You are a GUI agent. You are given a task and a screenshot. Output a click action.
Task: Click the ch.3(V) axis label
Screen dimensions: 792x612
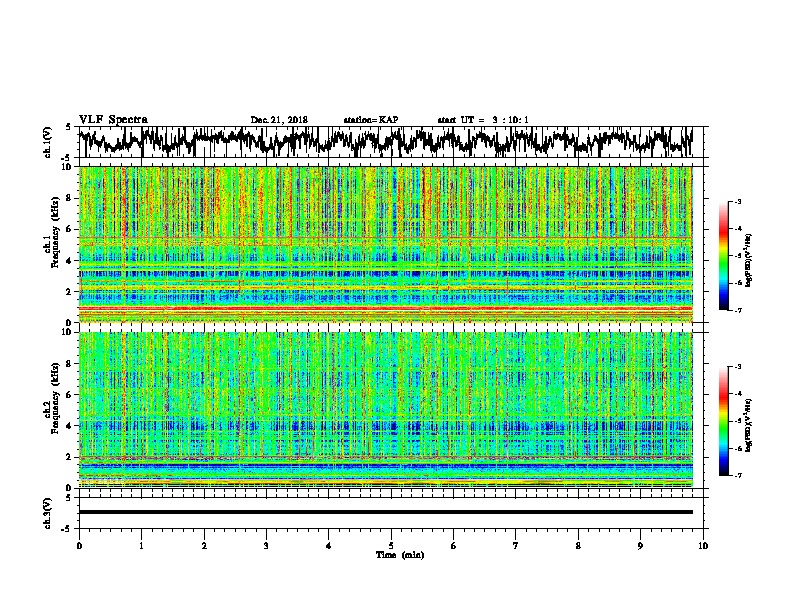pyautogui.click(x=48, y=513)
